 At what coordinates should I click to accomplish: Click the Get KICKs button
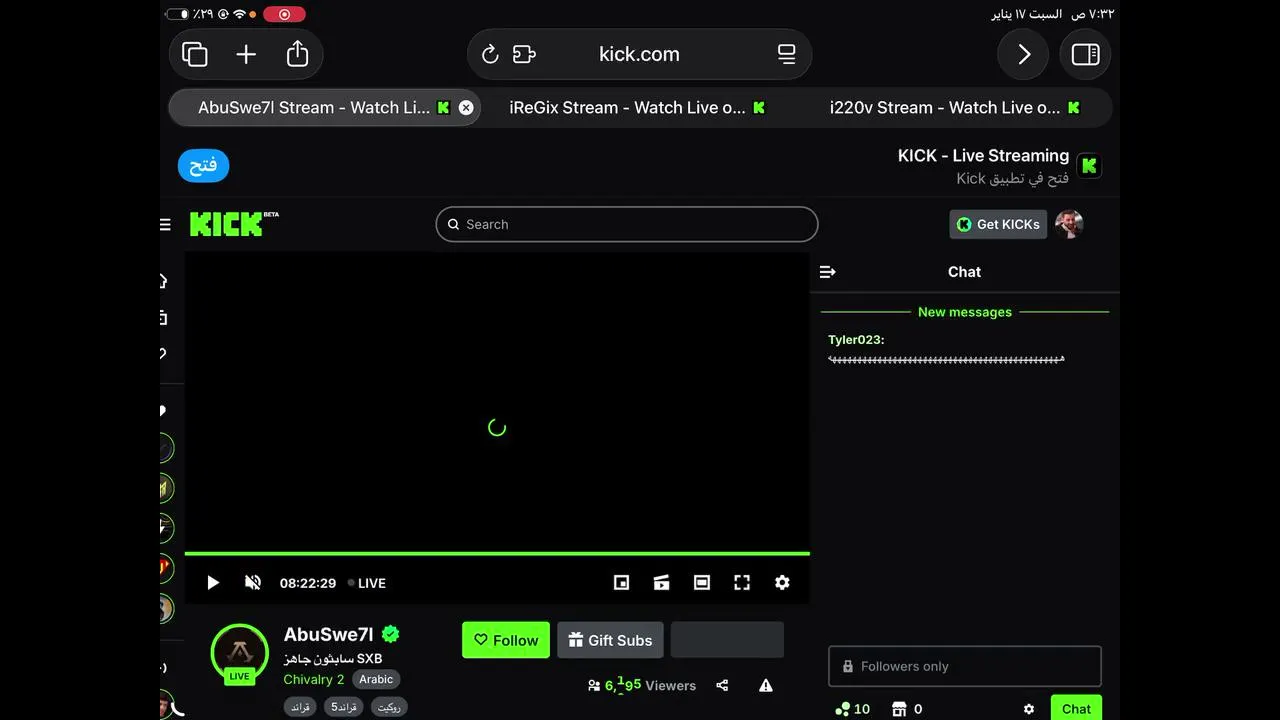(998, 224)
